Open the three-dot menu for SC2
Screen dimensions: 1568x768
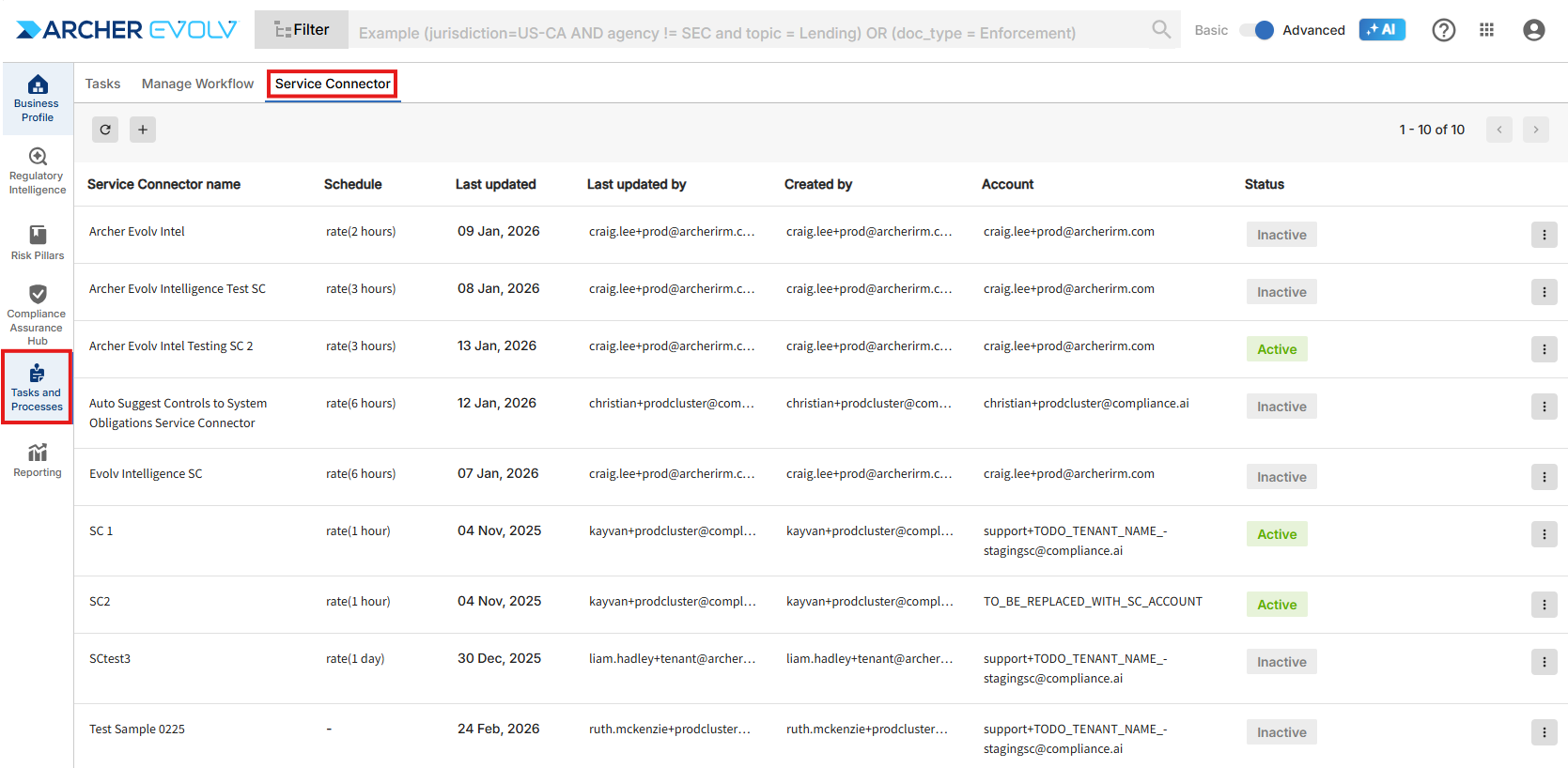pos(1544,605)
